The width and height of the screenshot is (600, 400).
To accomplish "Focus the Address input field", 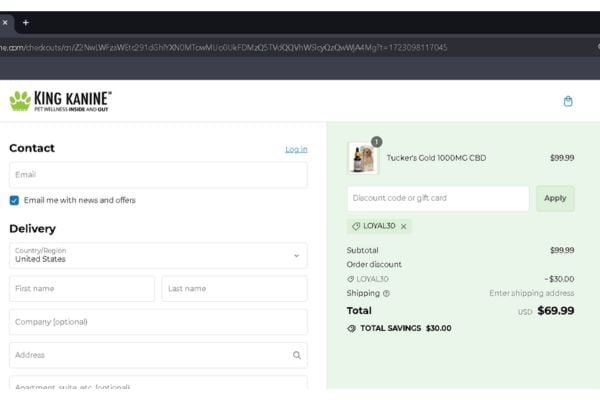I will tap(158, 355).
